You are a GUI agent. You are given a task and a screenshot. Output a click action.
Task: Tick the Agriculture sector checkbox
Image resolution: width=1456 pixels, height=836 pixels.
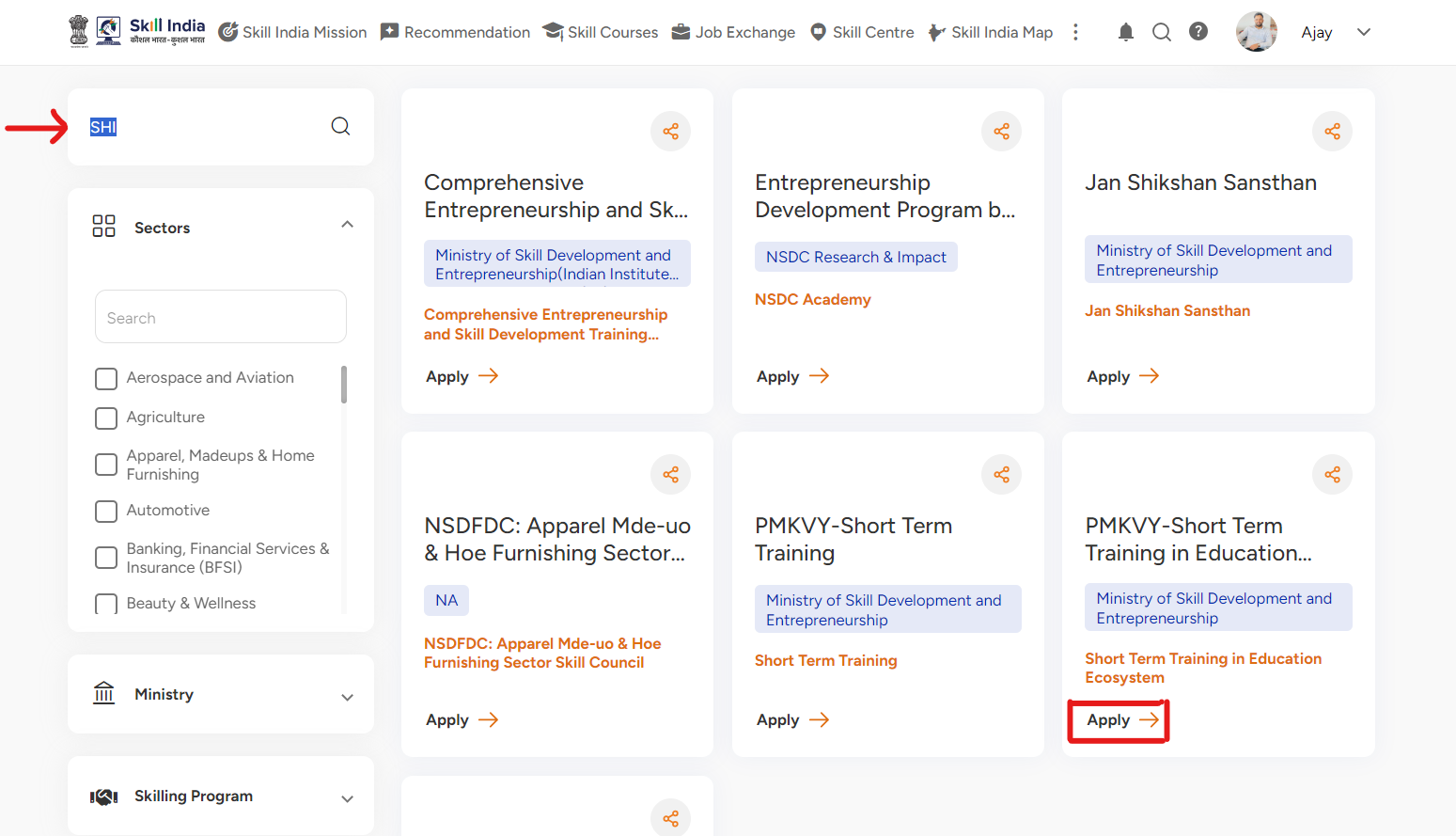pyautogui.click(x=106, y=418)
